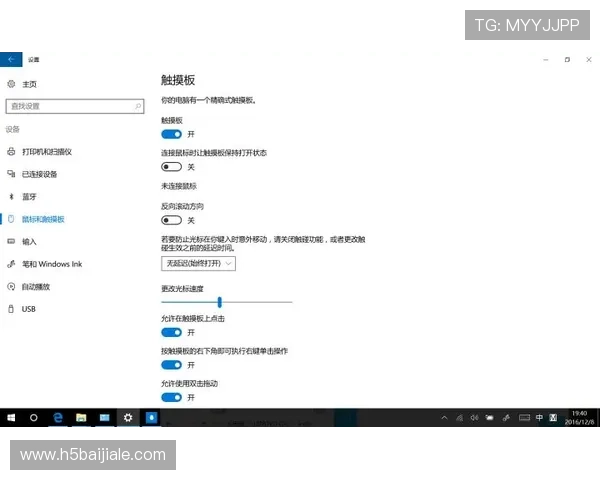Click the IME mode icon beside 中
Viewport: 600px width, 480px height.
tap(553, 418)
